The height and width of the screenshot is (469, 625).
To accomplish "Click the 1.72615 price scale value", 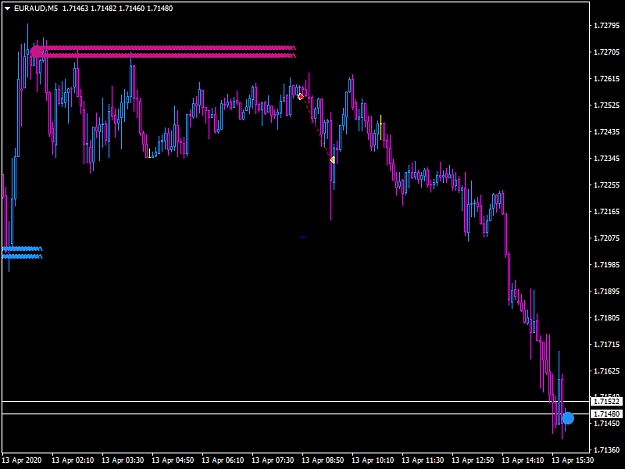I will coord(607,78).
